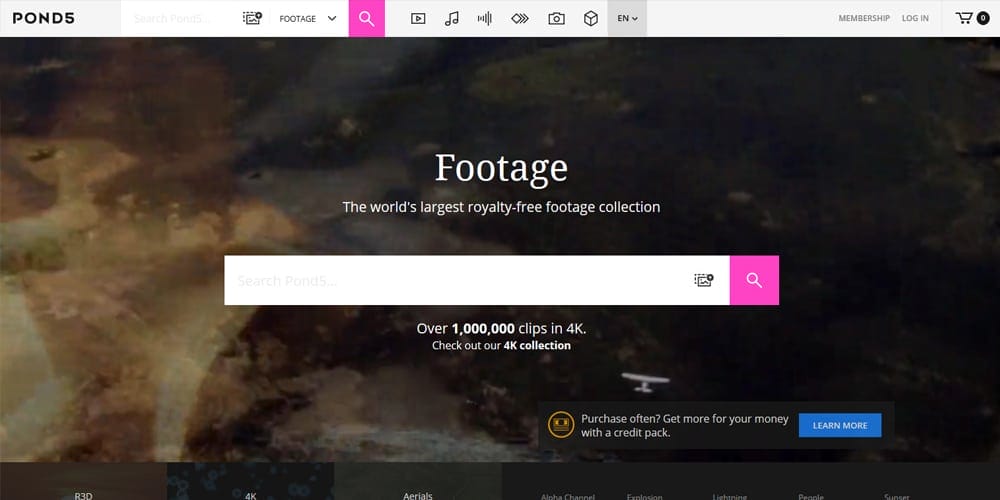Screen dimensions: 1000x500
Task: Focus the top header search field
Action: coord(183,18)
